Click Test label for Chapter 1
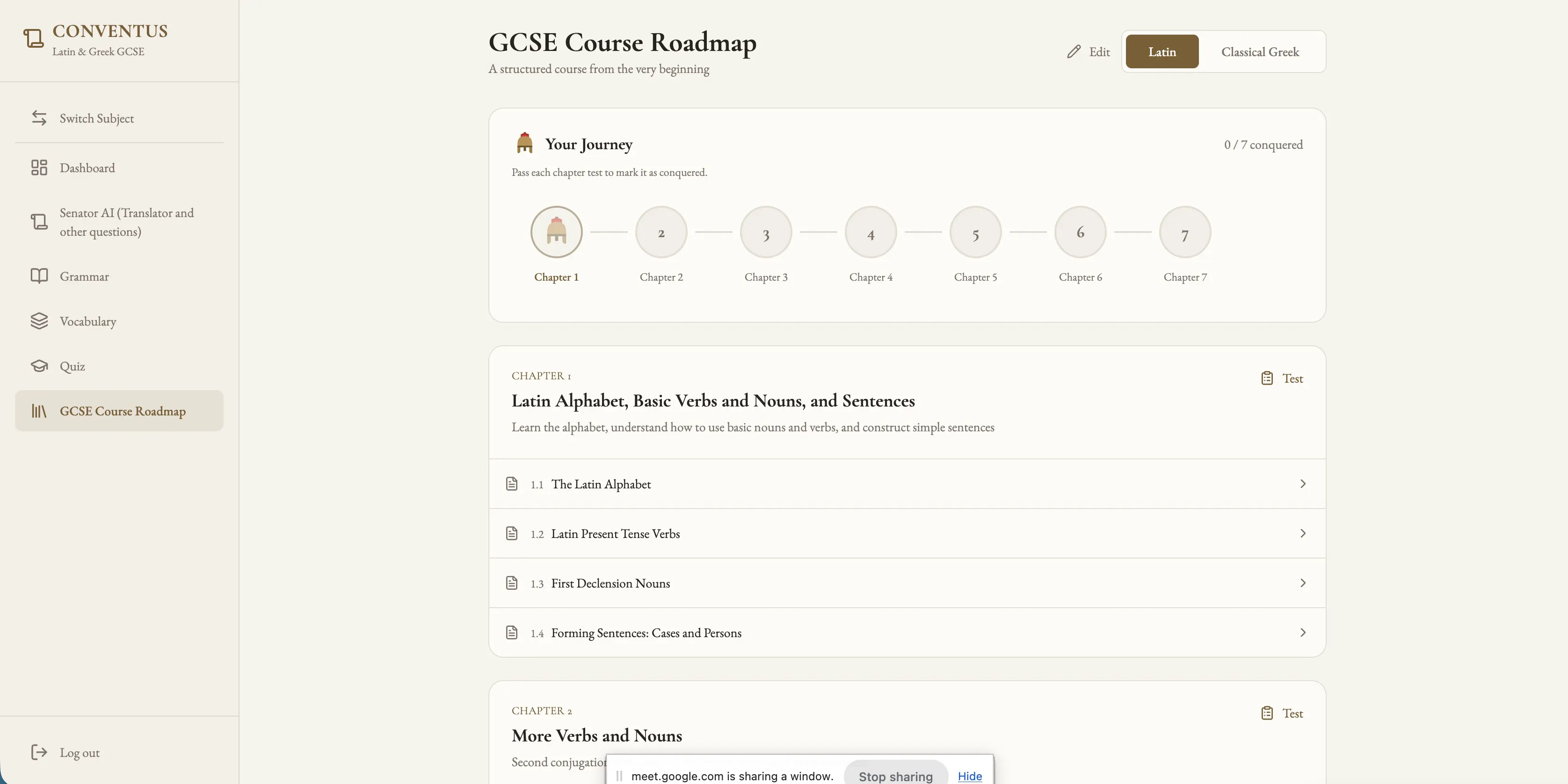The height and width of the screenshot is (784, 1568). pyautogui.click(x=1292, y=378)
